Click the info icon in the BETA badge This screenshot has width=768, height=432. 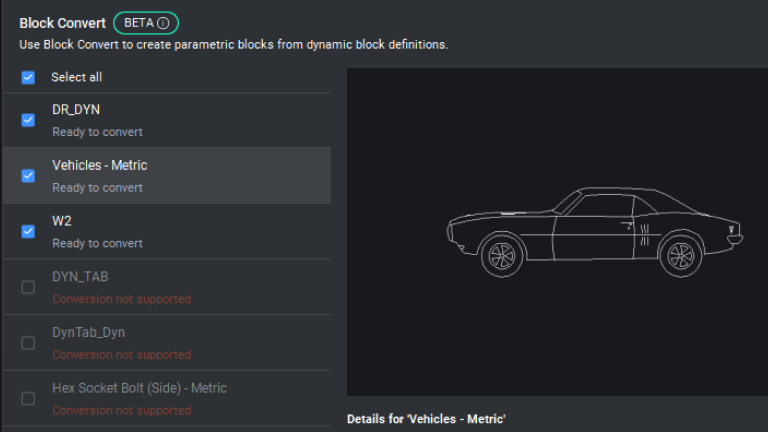[x=163, y=23]
